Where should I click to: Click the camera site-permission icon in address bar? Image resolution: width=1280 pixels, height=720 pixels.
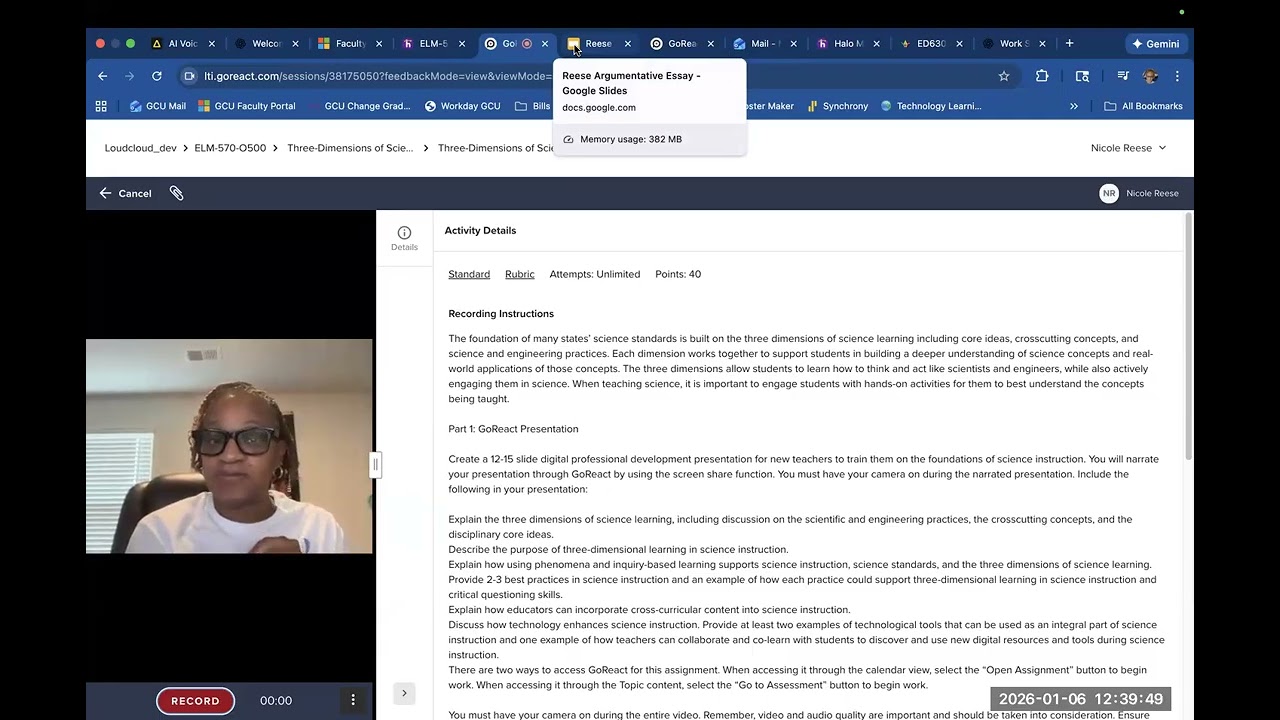(x=190, y=76)
